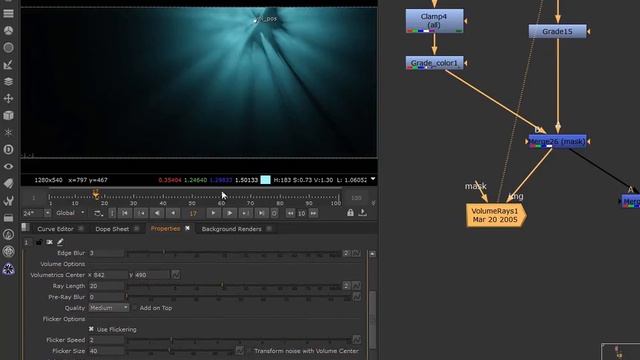Click the viewer lock icon beside the timeline
This screenshot has width=640, height=360.
point(350,213)
